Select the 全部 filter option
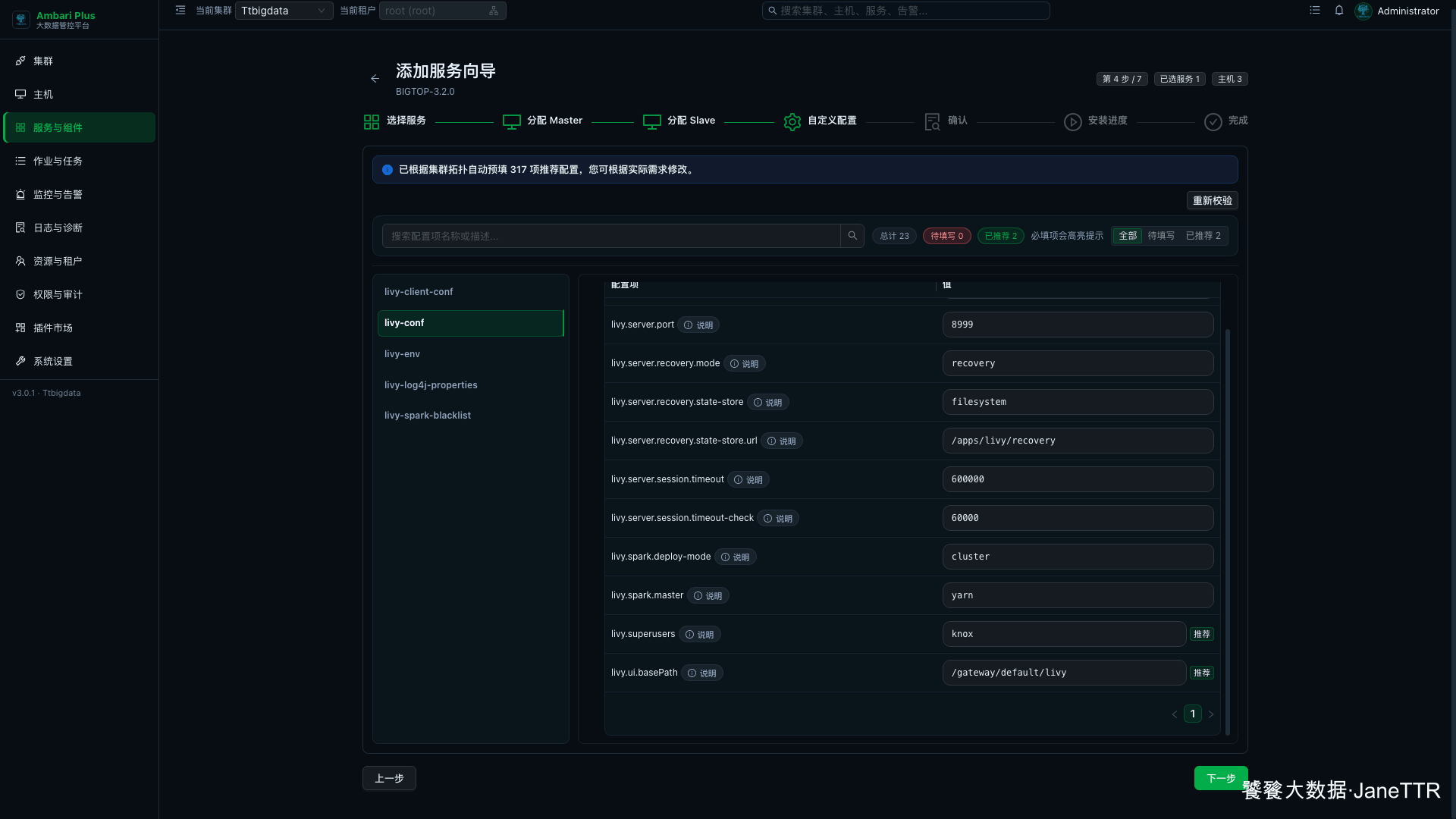The height and width of the screenshot is (819, 1456). (1128, 236)
